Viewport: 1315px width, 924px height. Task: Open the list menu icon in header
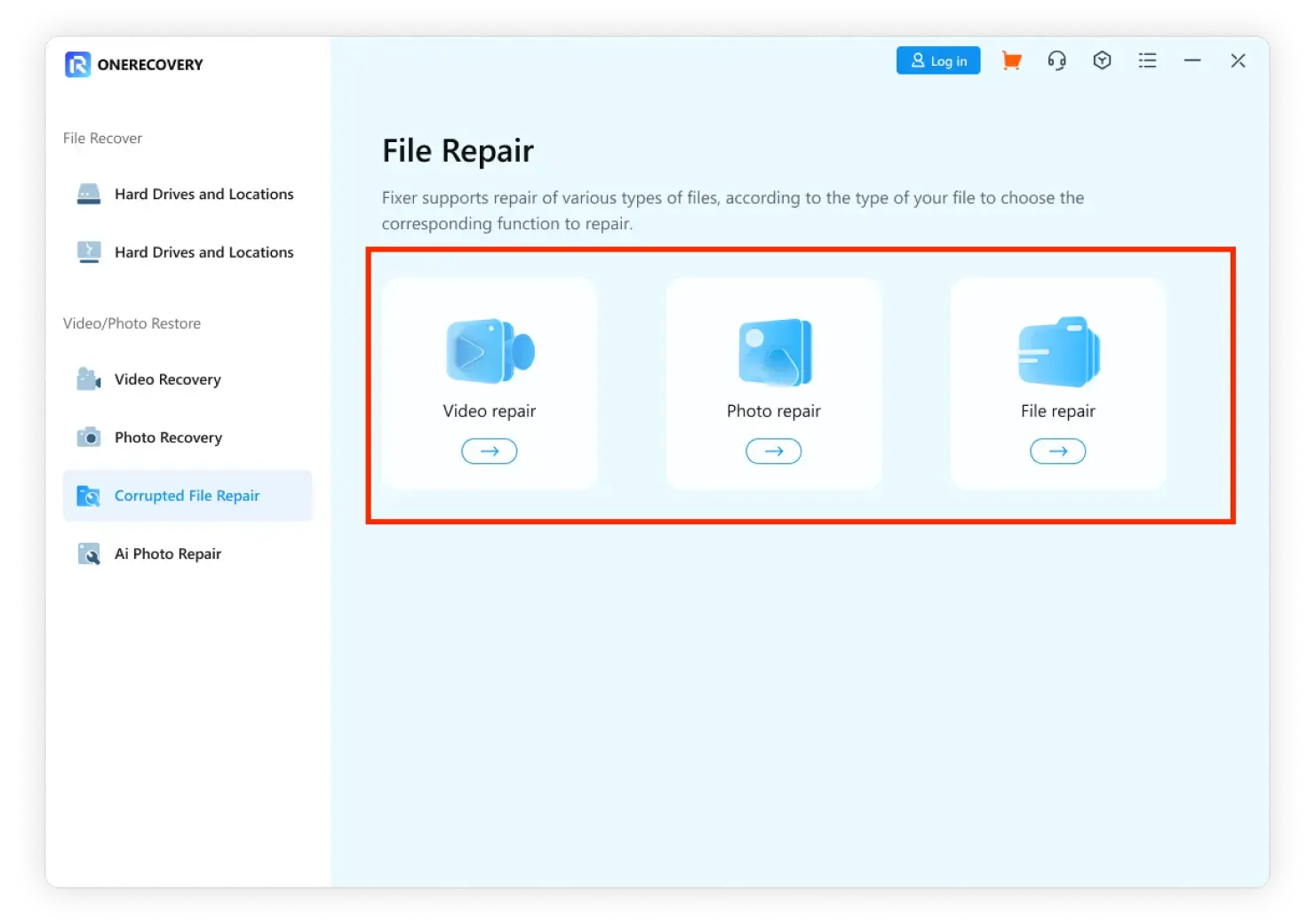tap(1147, 60)
